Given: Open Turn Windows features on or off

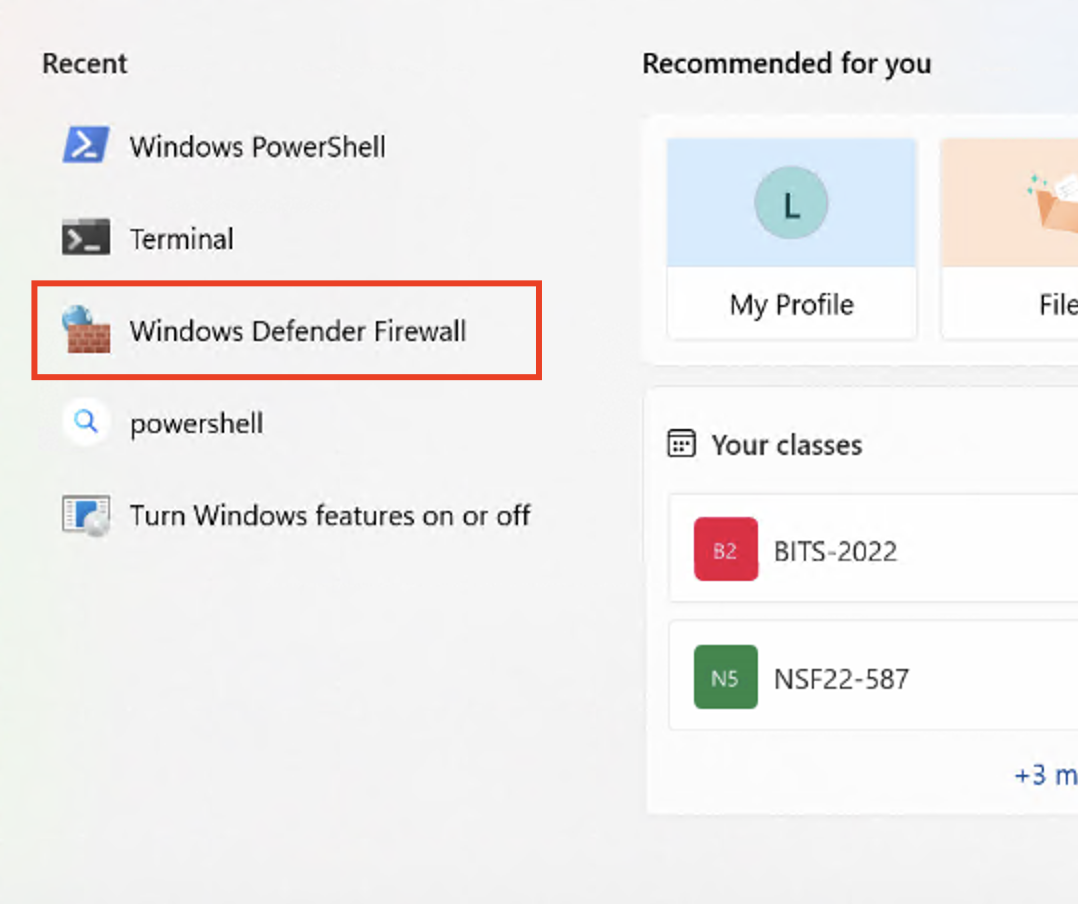Looking at the screenshot, I should point(329,516).
